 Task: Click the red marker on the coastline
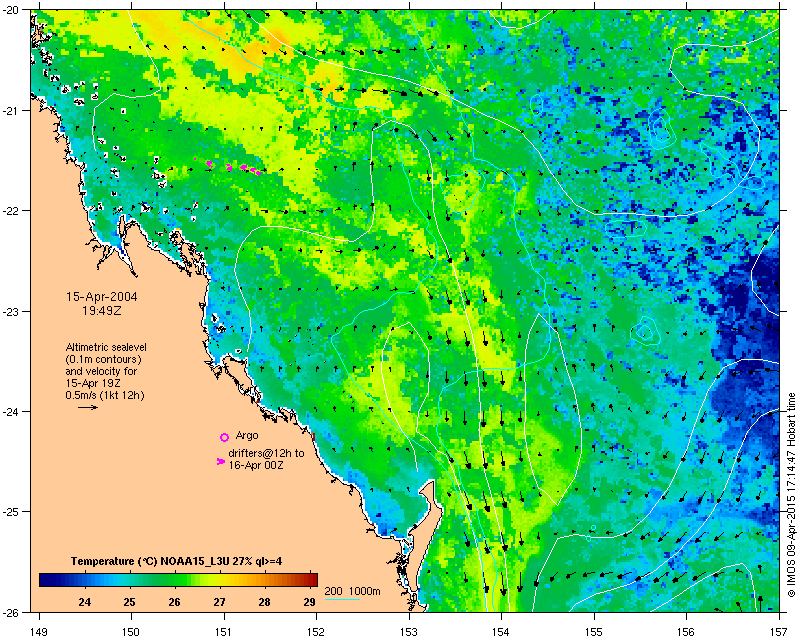click(x=314, y=436)
